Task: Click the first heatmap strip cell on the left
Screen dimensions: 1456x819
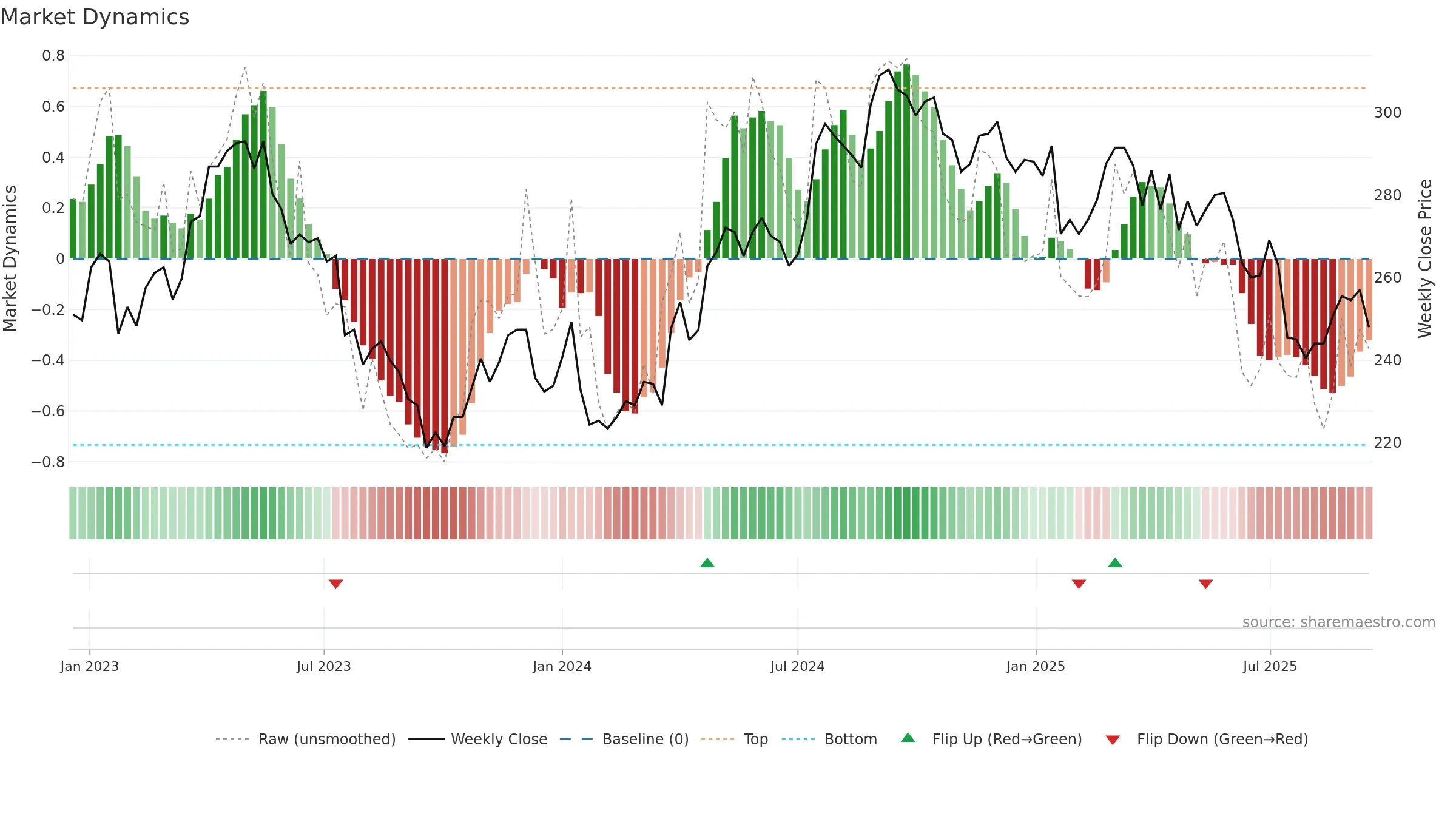Action: [73, 513]
